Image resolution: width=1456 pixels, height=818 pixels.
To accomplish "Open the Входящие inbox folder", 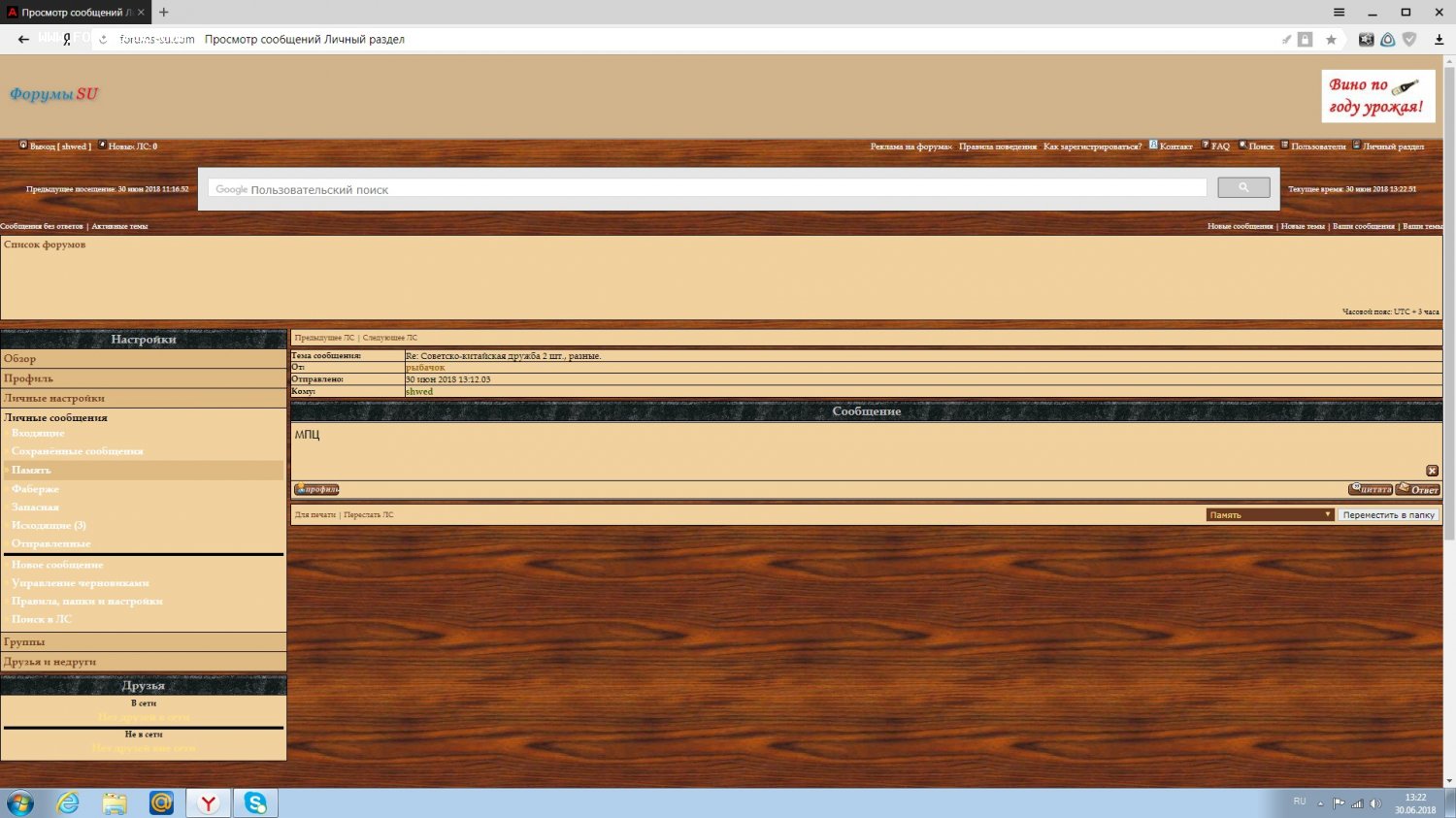I will pyautogui.click(x=38, y=433).
